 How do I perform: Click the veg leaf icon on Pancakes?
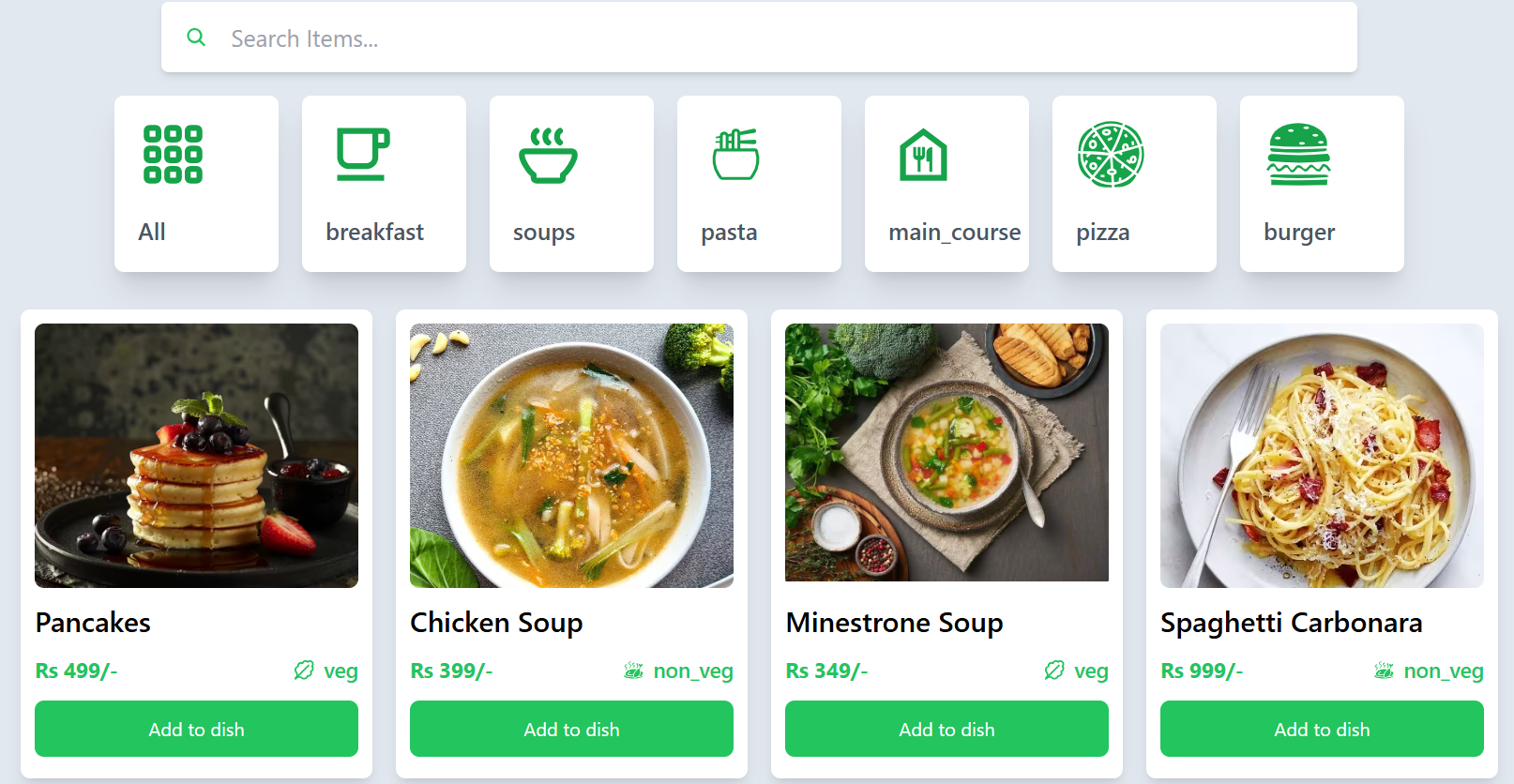(304, 671)
